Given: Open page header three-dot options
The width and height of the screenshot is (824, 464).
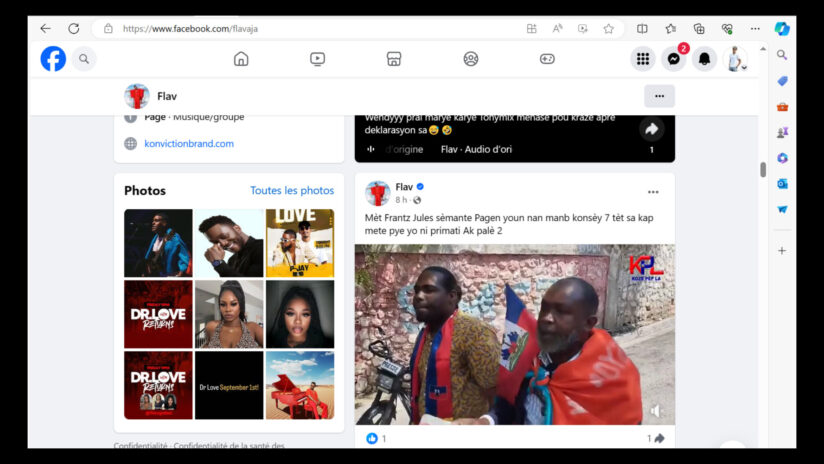Looking at the screenshot, I should coord(659,96).
